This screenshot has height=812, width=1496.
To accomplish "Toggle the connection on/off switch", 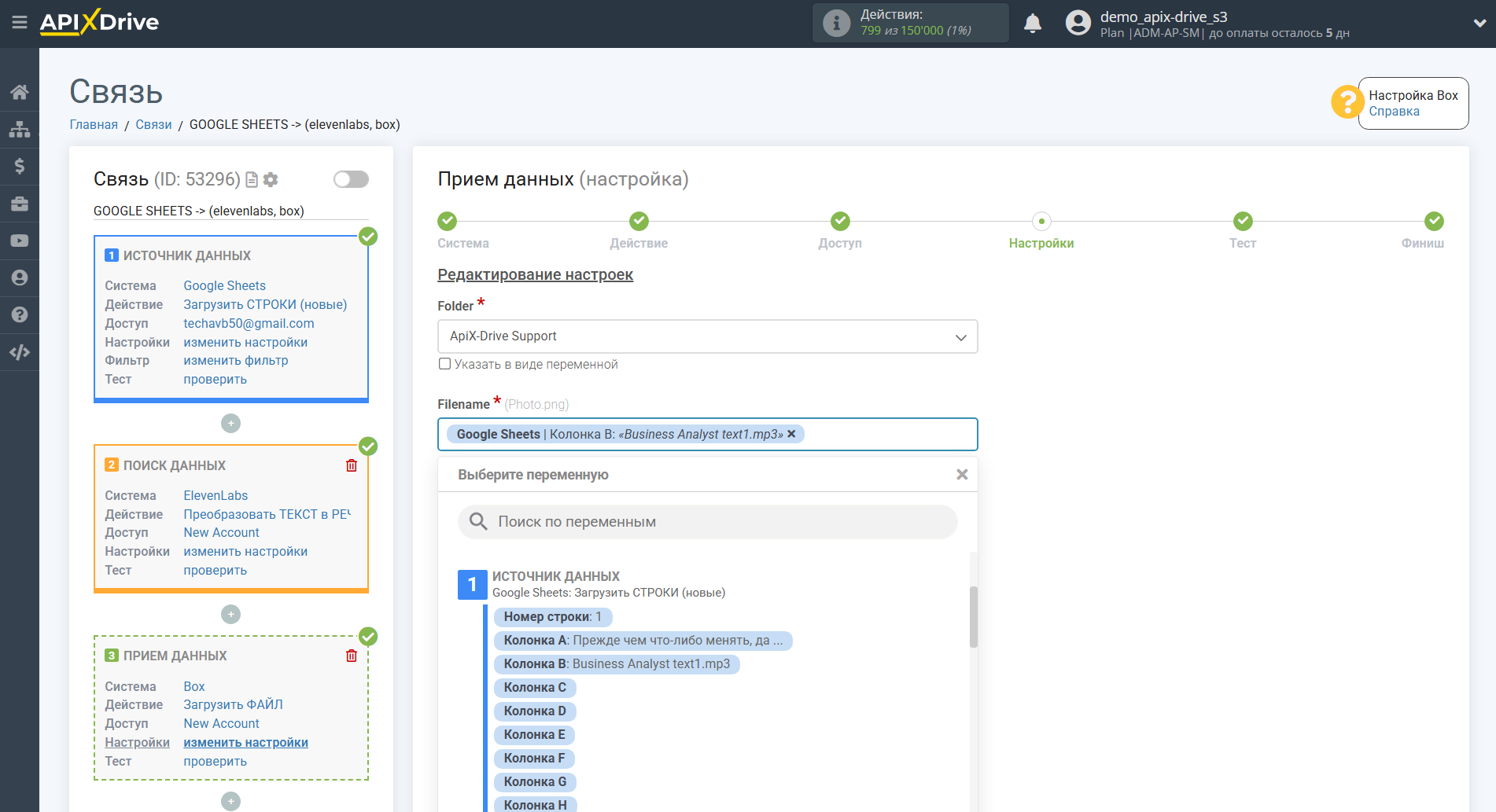I will (351, 179).
